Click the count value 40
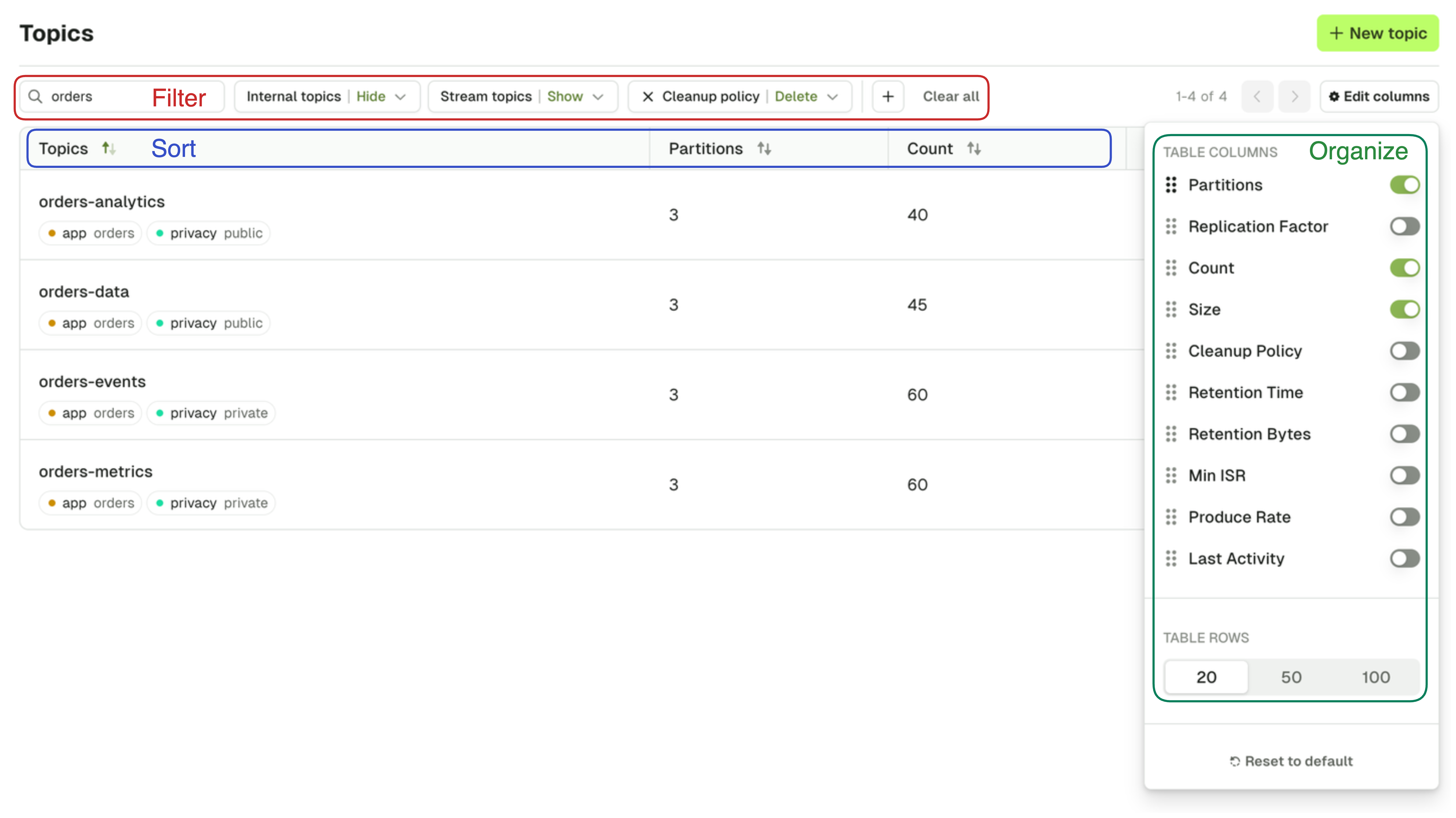Image resolution: width=1456 pixels, height=818 pixels. [917, 215]
